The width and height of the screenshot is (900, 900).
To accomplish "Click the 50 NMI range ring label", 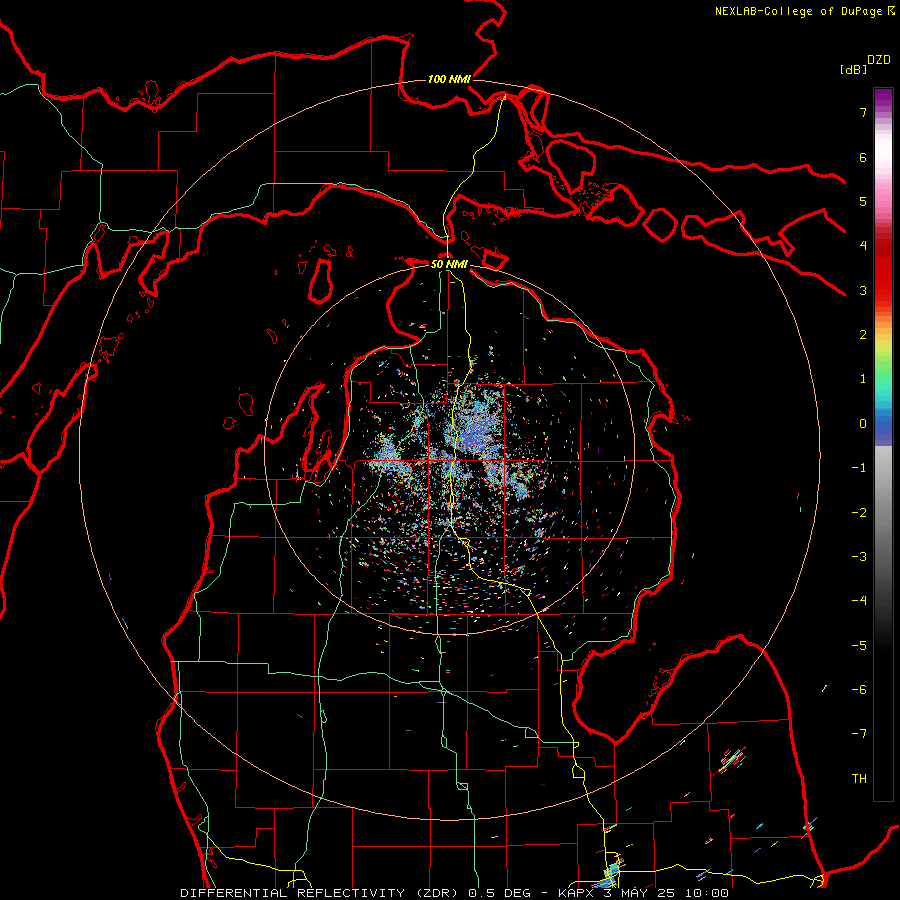I will pos(449,264).
